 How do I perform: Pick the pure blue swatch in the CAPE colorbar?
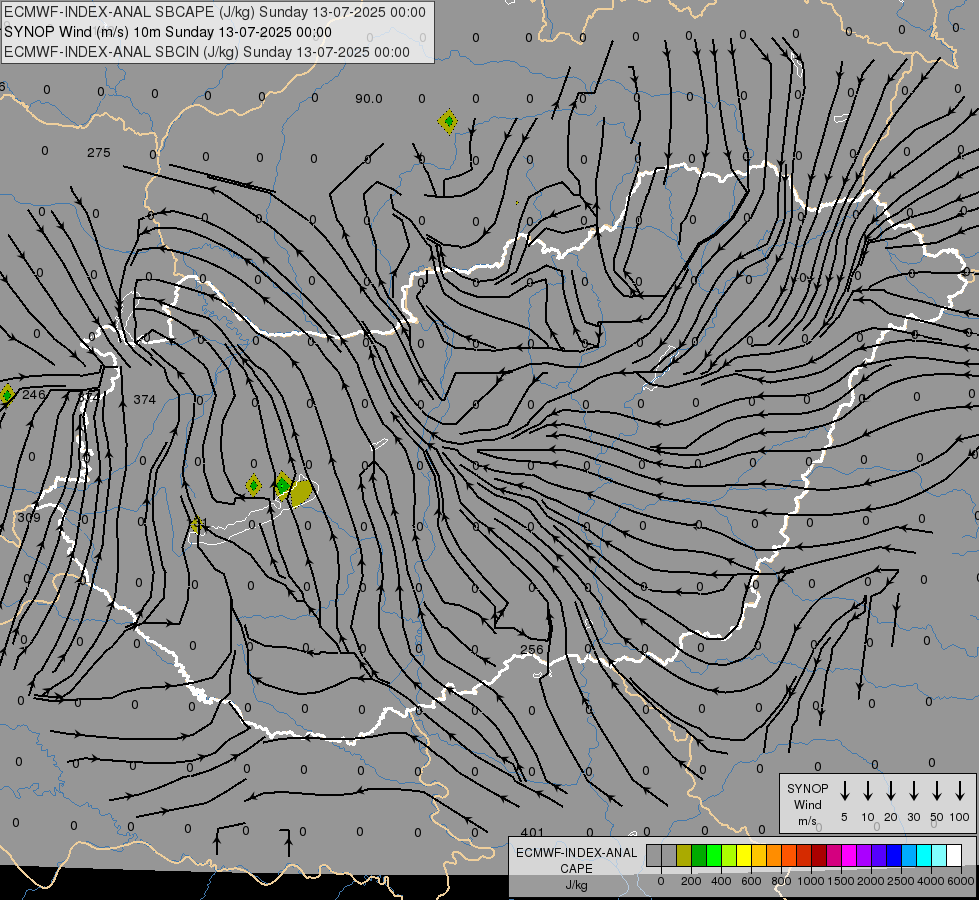[893, 855]
